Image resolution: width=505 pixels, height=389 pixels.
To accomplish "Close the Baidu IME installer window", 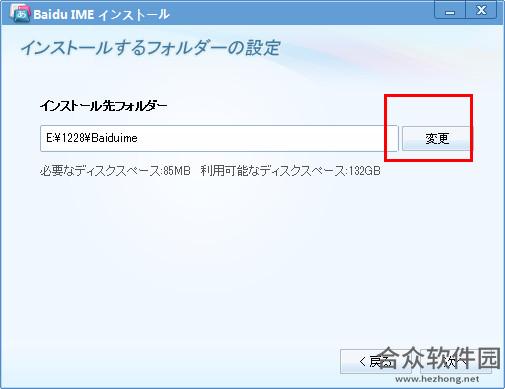I will pyautogui.click(x=481, y=11).
